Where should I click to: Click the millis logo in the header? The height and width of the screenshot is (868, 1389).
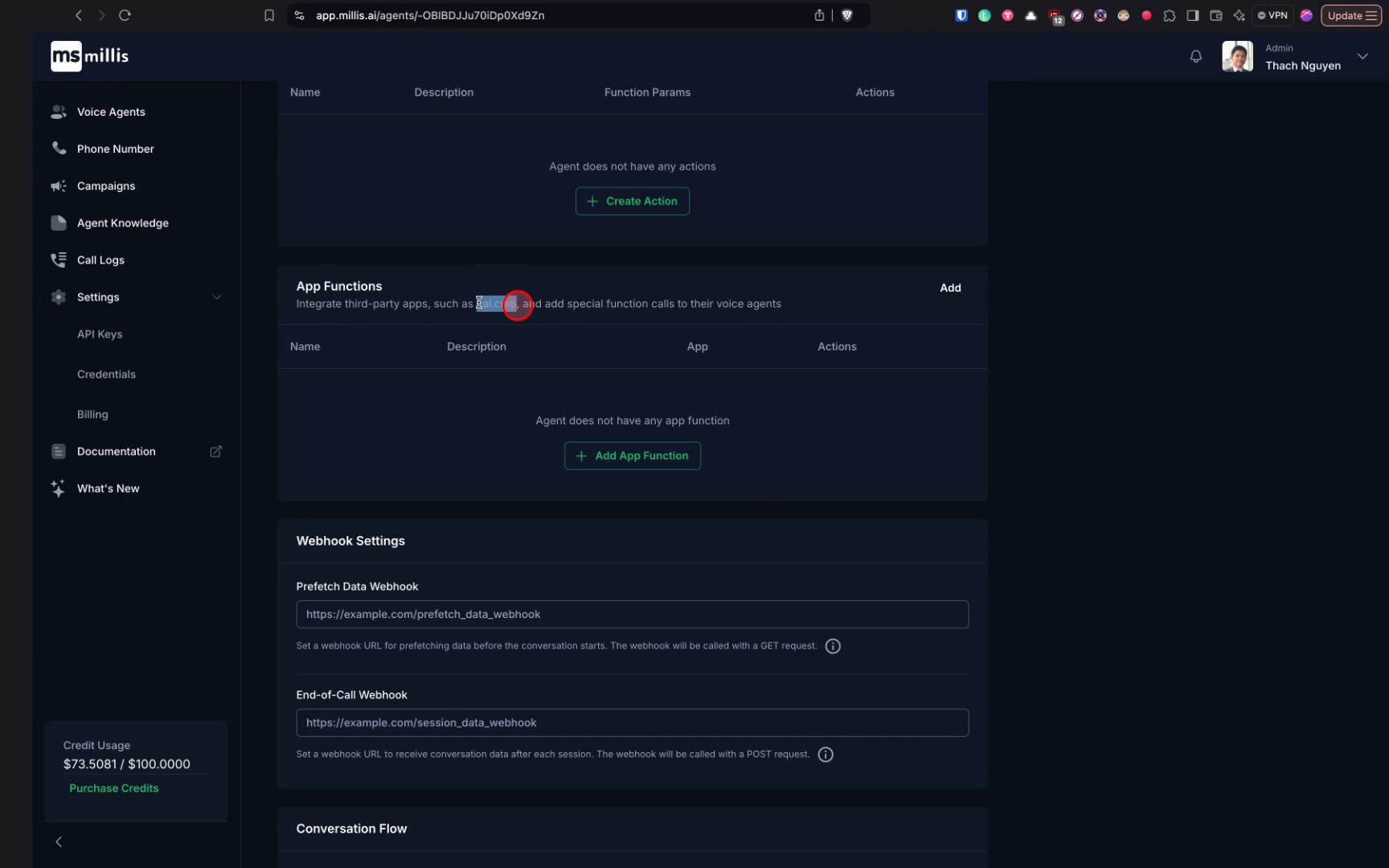point(88,55)
